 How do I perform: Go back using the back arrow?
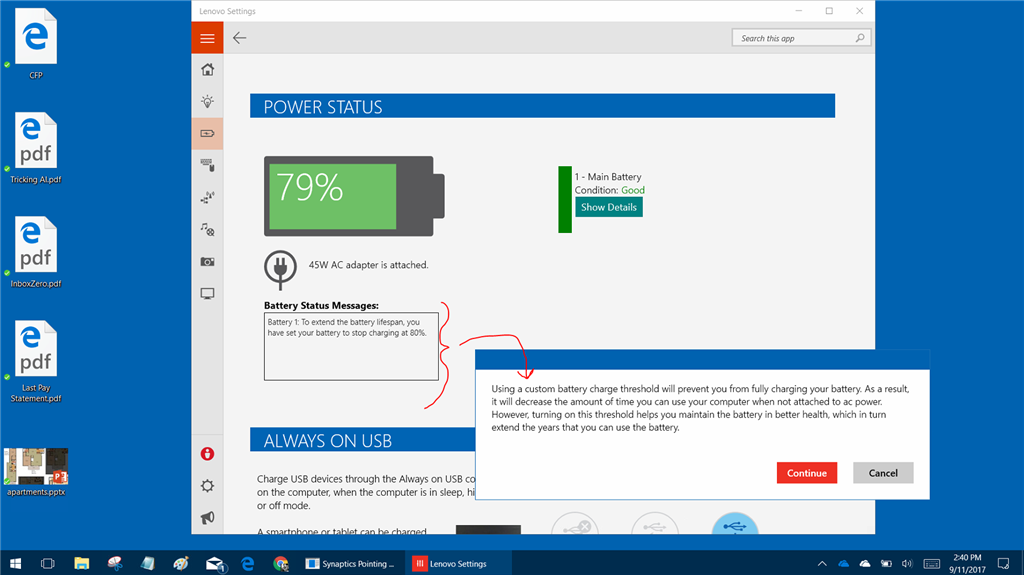240,38
